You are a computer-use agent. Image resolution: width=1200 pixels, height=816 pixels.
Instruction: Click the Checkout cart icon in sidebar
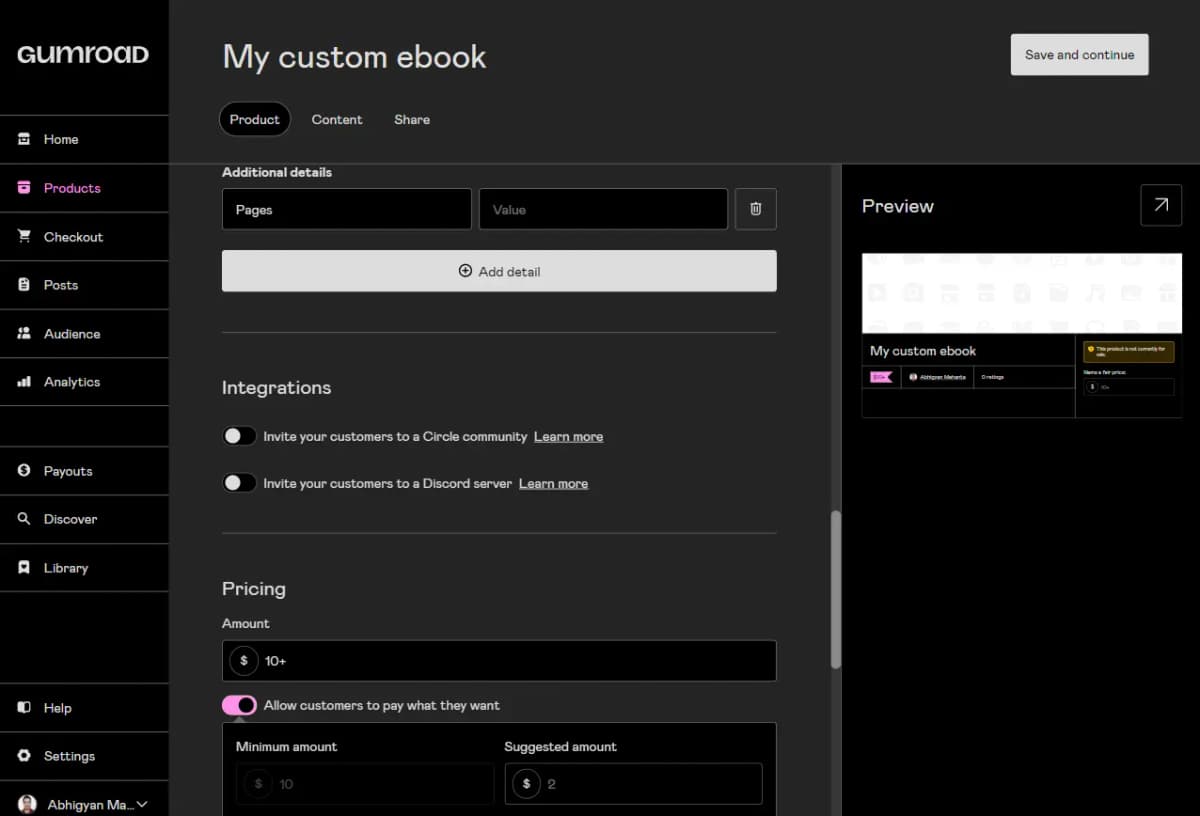click(24, 237)
